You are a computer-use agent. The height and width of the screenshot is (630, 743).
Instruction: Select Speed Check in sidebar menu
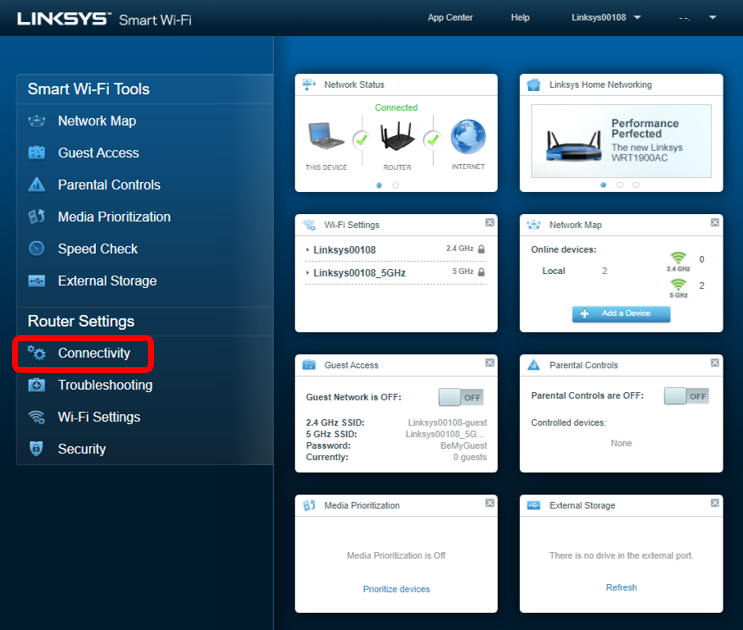[x=98, y=249]
